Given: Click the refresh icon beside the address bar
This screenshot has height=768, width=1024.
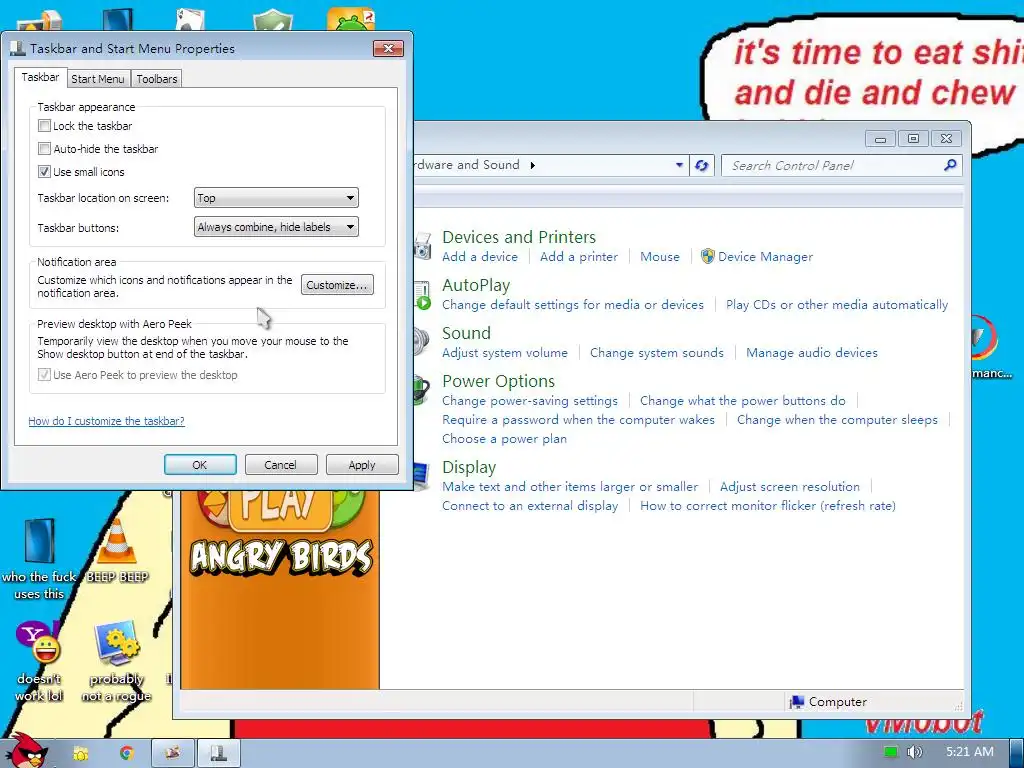Looking at the screenshot, I should click(x=701, y=165).
